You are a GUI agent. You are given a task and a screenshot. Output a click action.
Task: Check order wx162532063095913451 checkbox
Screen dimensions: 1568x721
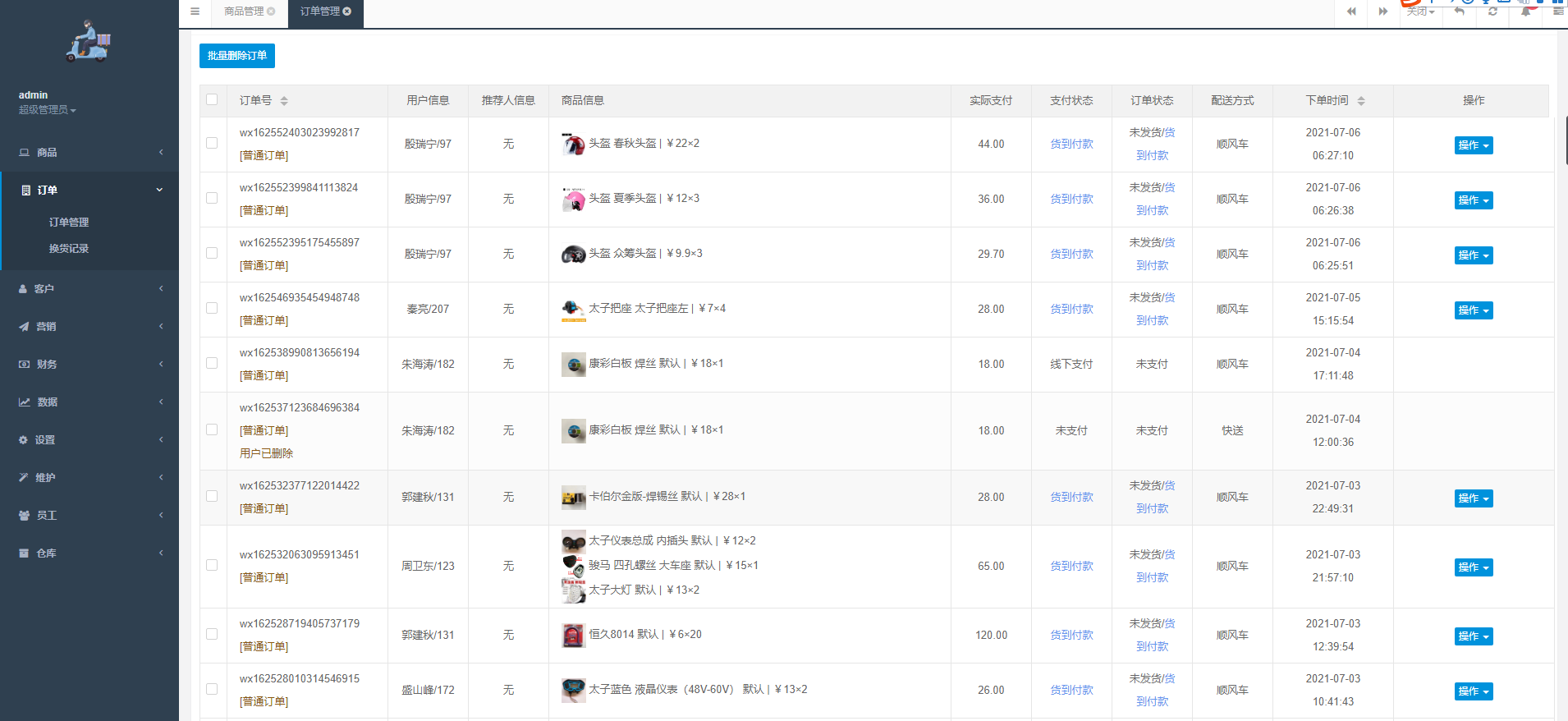pyautogui.click(x=212, y=565)
